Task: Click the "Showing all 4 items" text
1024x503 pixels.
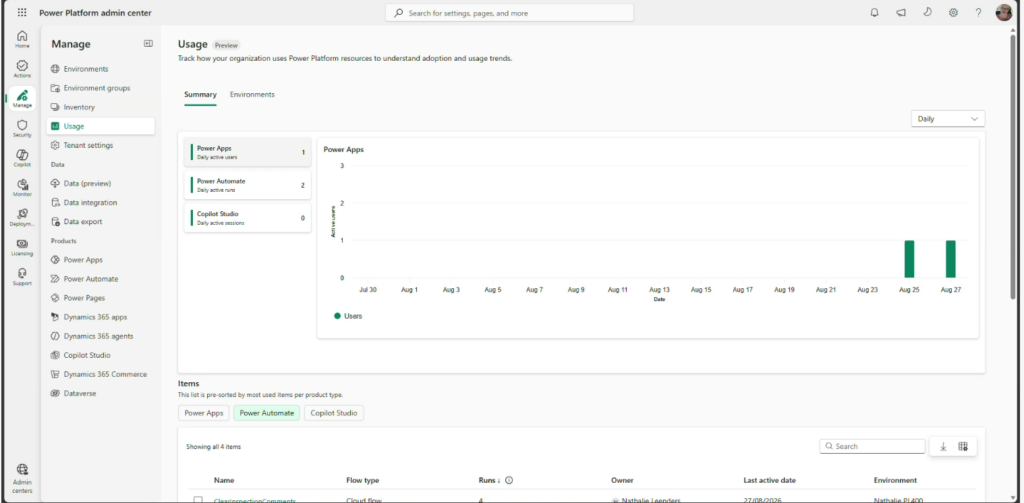Action: tap(214, 447)
